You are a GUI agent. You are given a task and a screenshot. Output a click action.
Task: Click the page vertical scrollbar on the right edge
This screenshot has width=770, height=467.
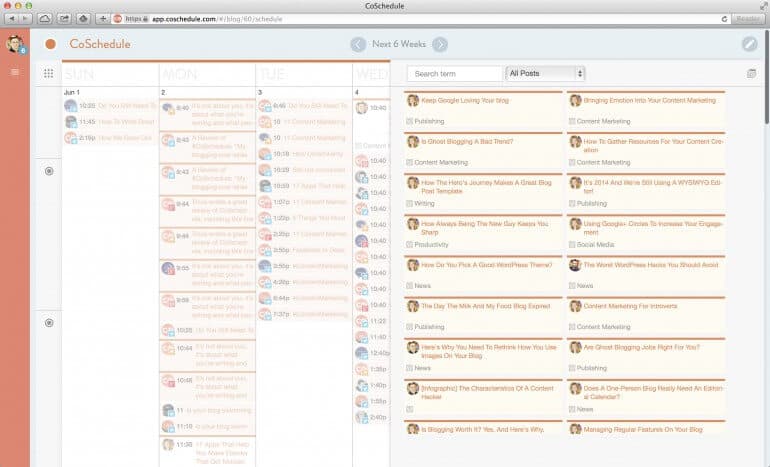pyautogui.click(x=767, y=76)
